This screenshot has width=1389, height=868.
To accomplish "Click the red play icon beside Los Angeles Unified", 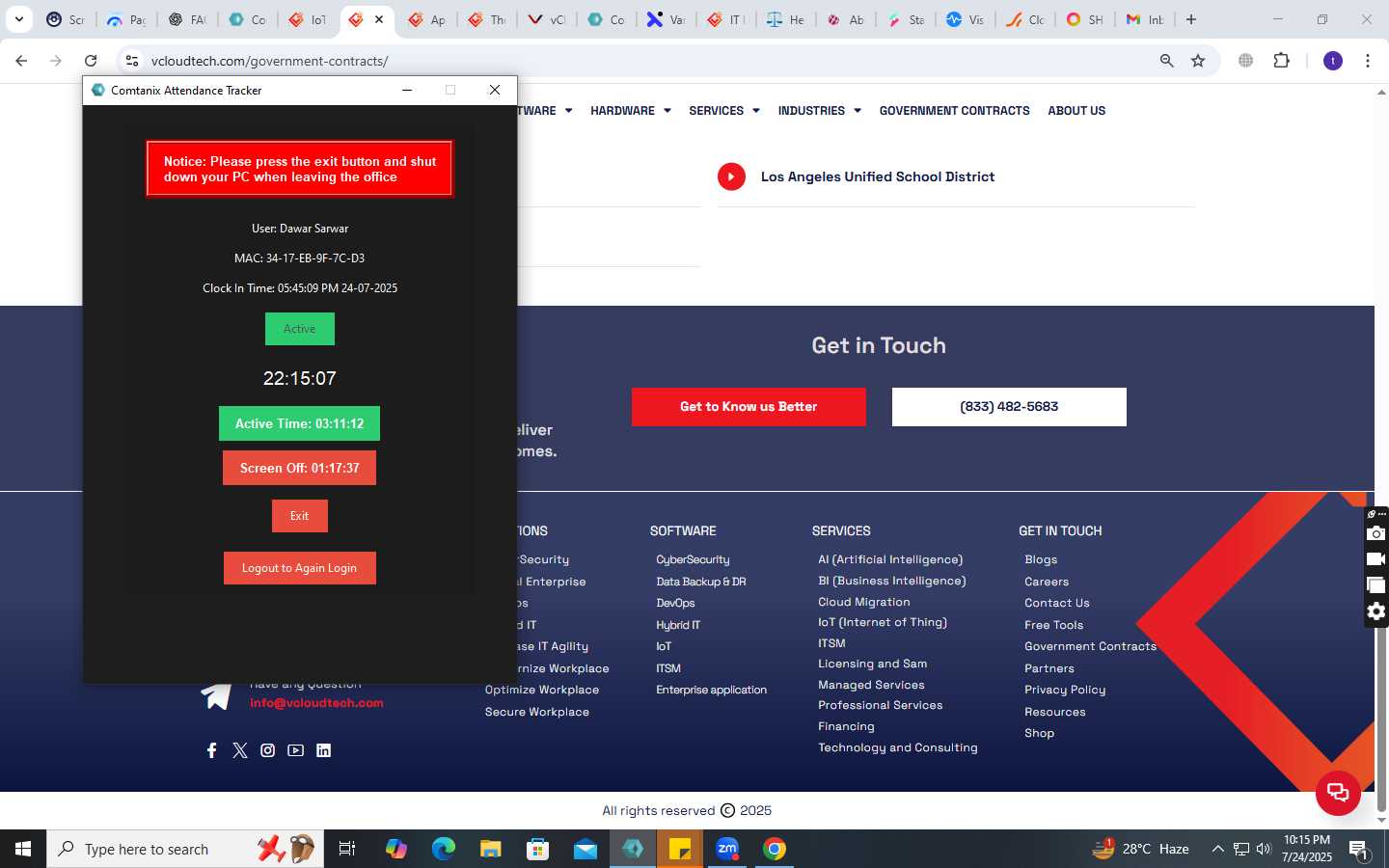I will click(731, 176).
